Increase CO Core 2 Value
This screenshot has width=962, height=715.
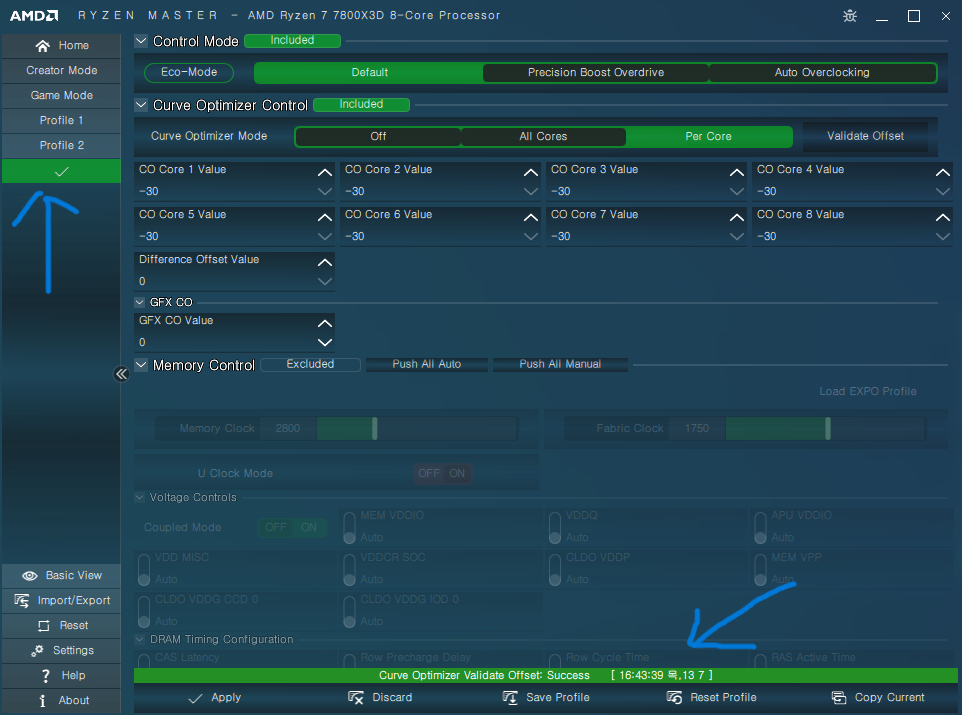531,172
